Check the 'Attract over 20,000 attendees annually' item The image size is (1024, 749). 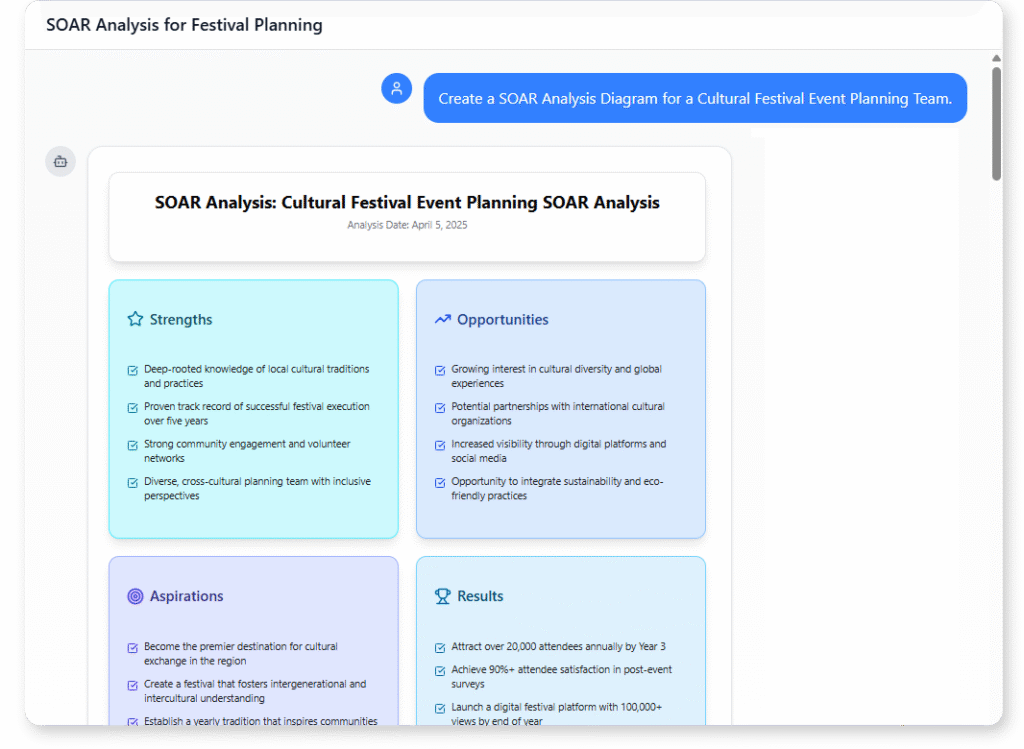click(x=439, y=647)
